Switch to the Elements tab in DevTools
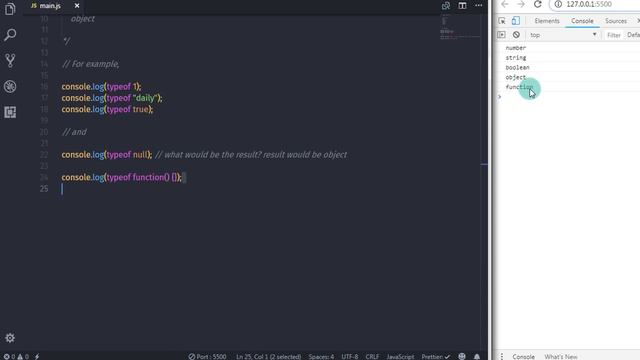640x360 pixels. click(547, 21)
